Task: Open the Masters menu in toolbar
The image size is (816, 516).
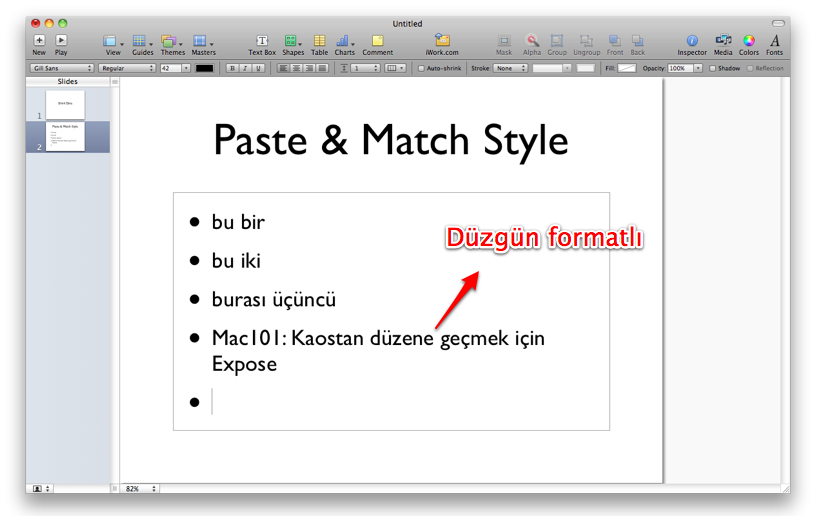Action: pos(203,41)
